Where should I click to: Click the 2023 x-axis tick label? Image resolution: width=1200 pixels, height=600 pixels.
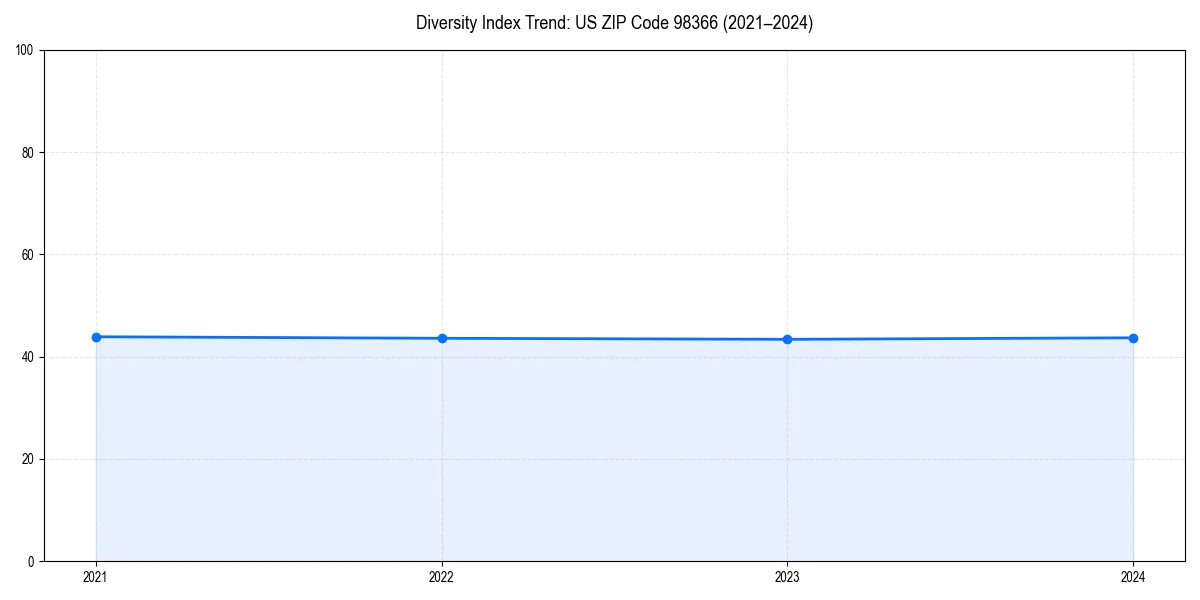787,577
